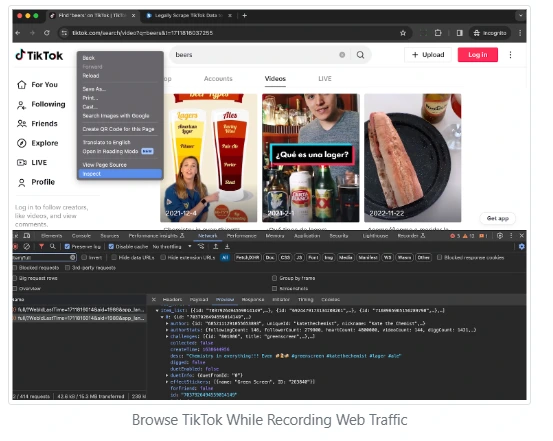Open the video thumbnail dated 2022-11-22
The width and height of the screenshot is (553, 441).
(412, 158)
